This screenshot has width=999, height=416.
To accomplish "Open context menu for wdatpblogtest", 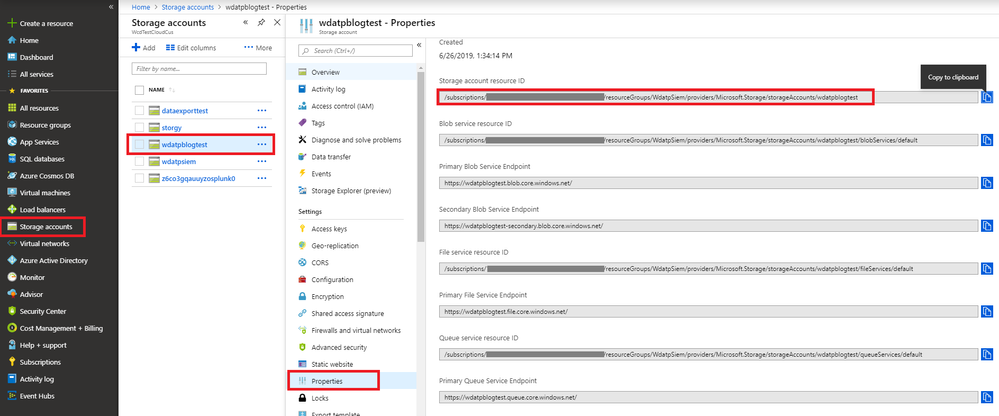I will [x=261, y=145].
